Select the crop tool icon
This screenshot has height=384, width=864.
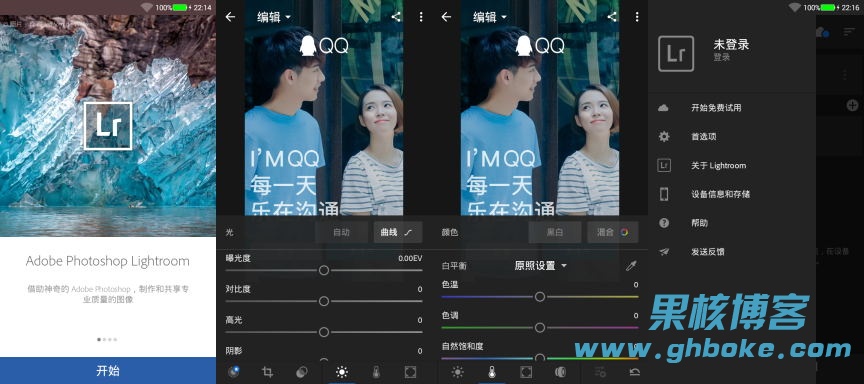pyautogui.click(x=268, y=372)
